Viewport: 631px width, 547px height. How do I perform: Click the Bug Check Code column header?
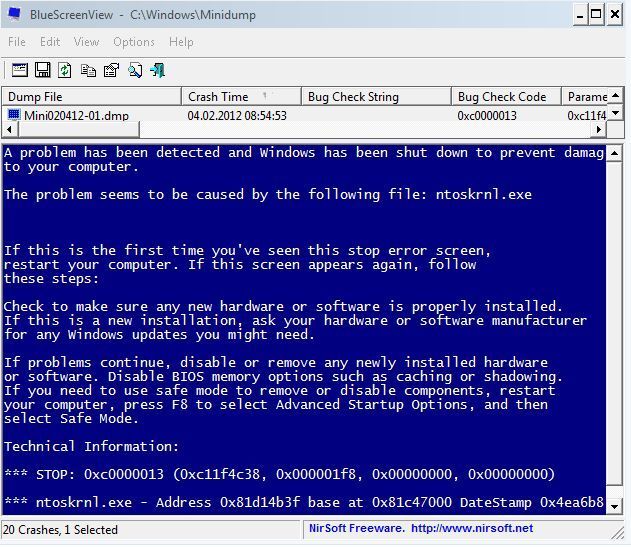(x=504, y=97)
